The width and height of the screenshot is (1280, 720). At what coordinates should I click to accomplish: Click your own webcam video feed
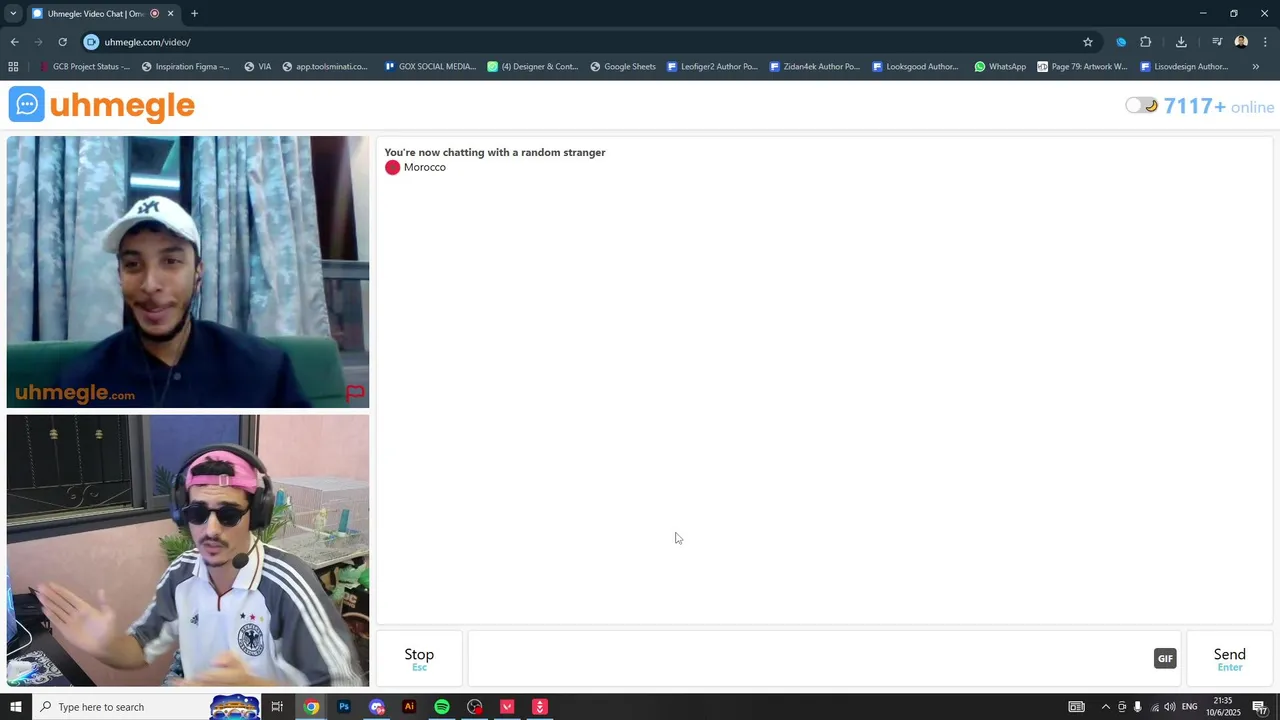188,551
